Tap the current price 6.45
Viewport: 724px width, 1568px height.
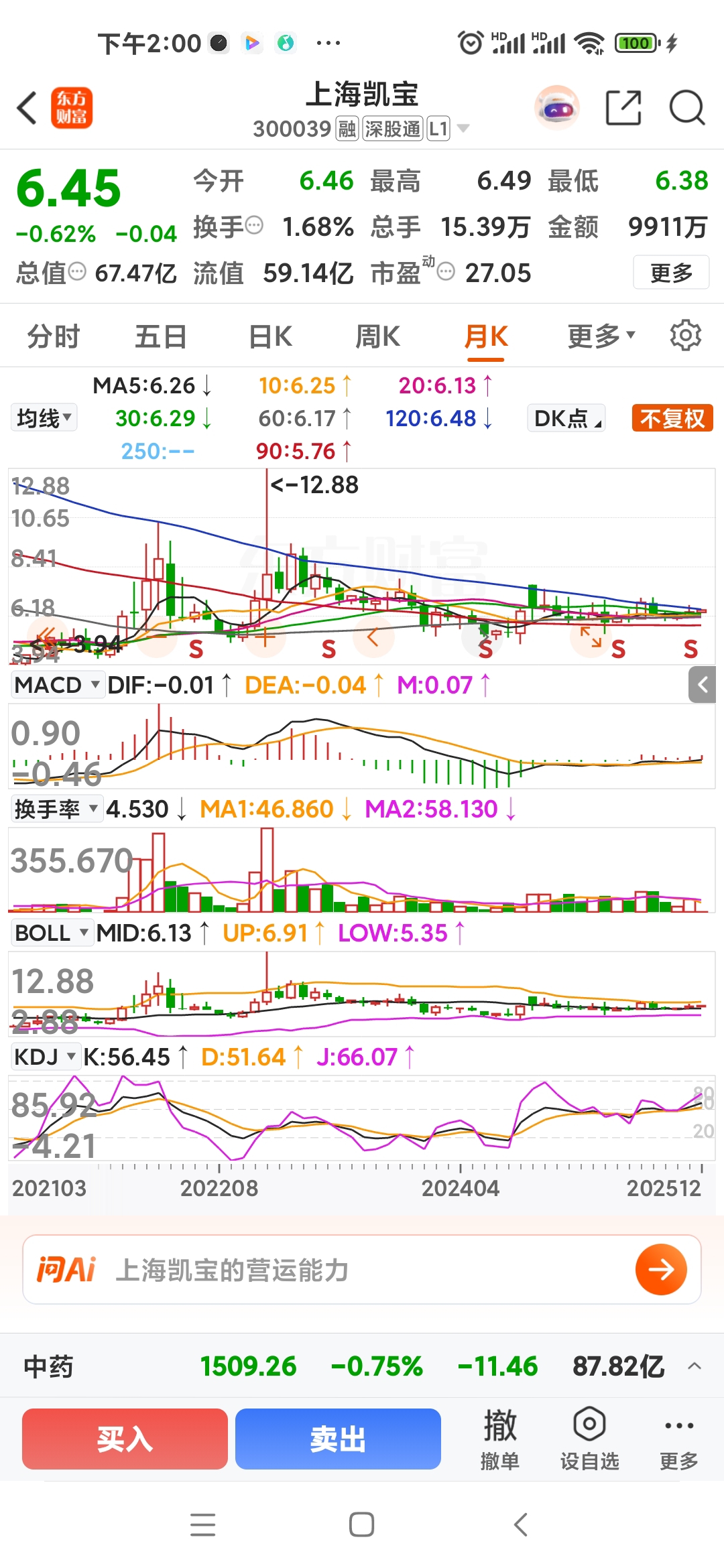coord(68,188)
